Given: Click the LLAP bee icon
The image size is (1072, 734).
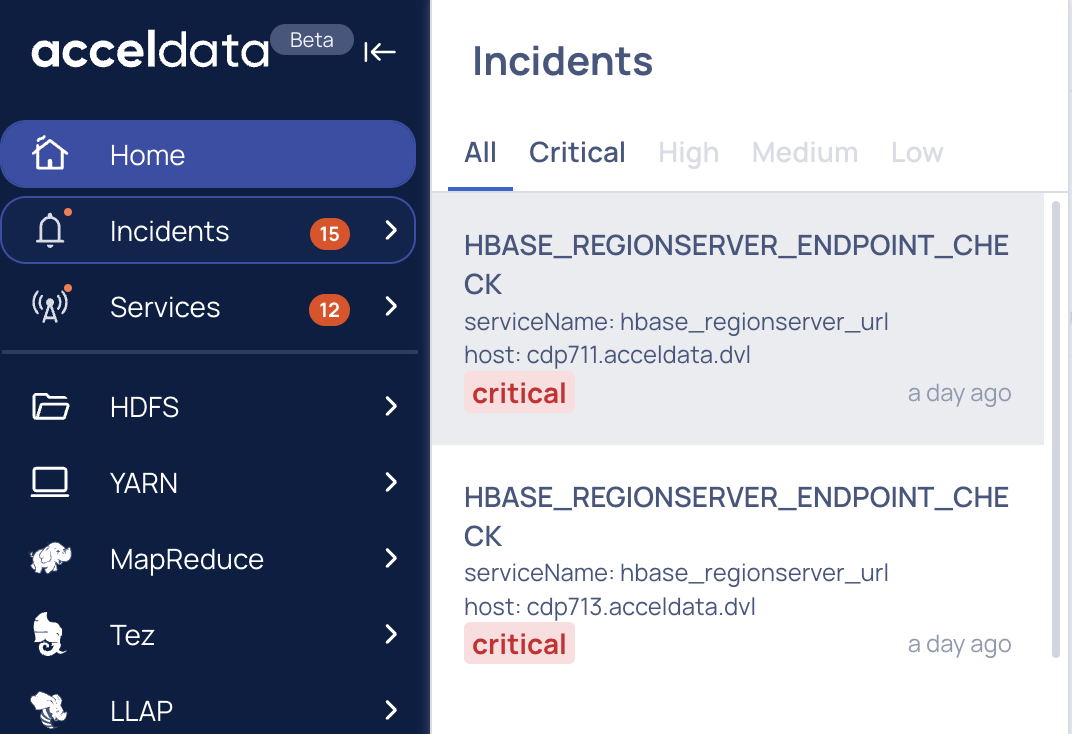Looking at the screenshot, I should [49, 709].
